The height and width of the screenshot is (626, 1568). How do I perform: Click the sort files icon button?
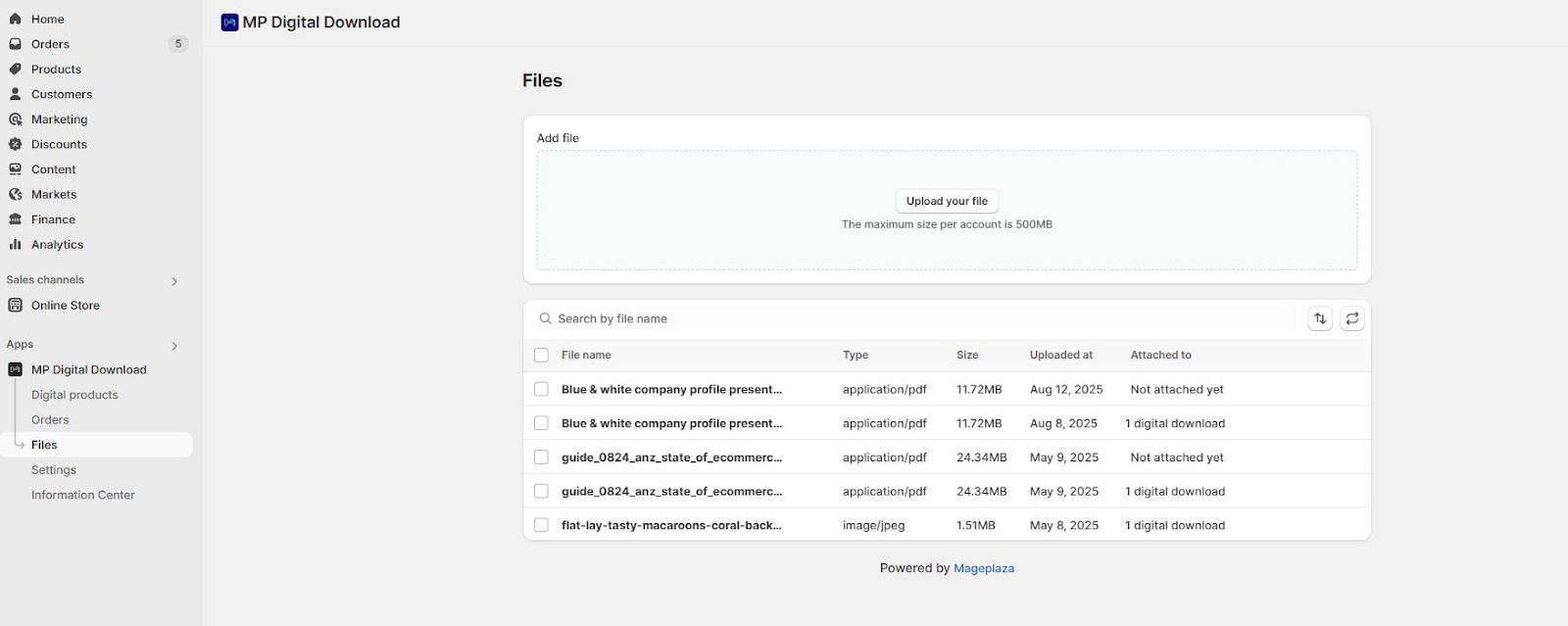tap(1320, 318)
